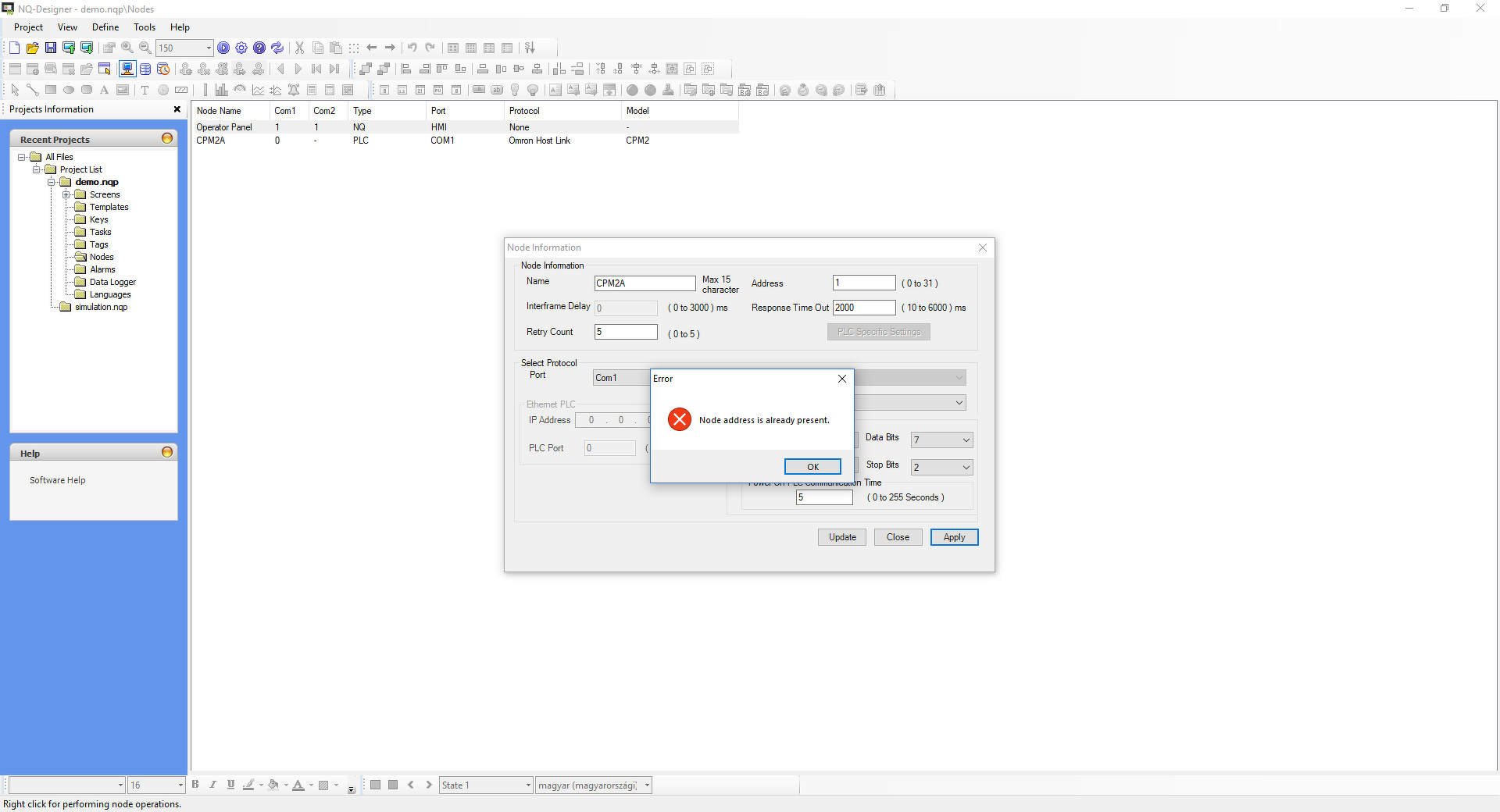1500x812 pixels.
Task: Select the CPM2A row in node list
Action: point(466,141)
